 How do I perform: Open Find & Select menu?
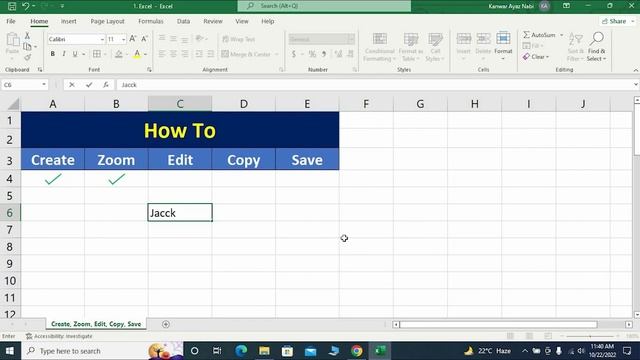point(596,47)
